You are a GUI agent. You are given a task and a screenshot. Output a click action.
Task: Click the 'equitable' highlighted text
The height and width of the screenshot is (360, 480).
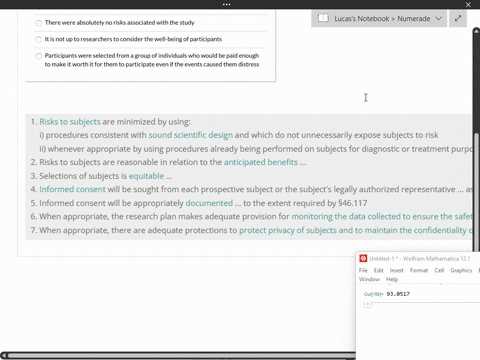click(146, 176)
